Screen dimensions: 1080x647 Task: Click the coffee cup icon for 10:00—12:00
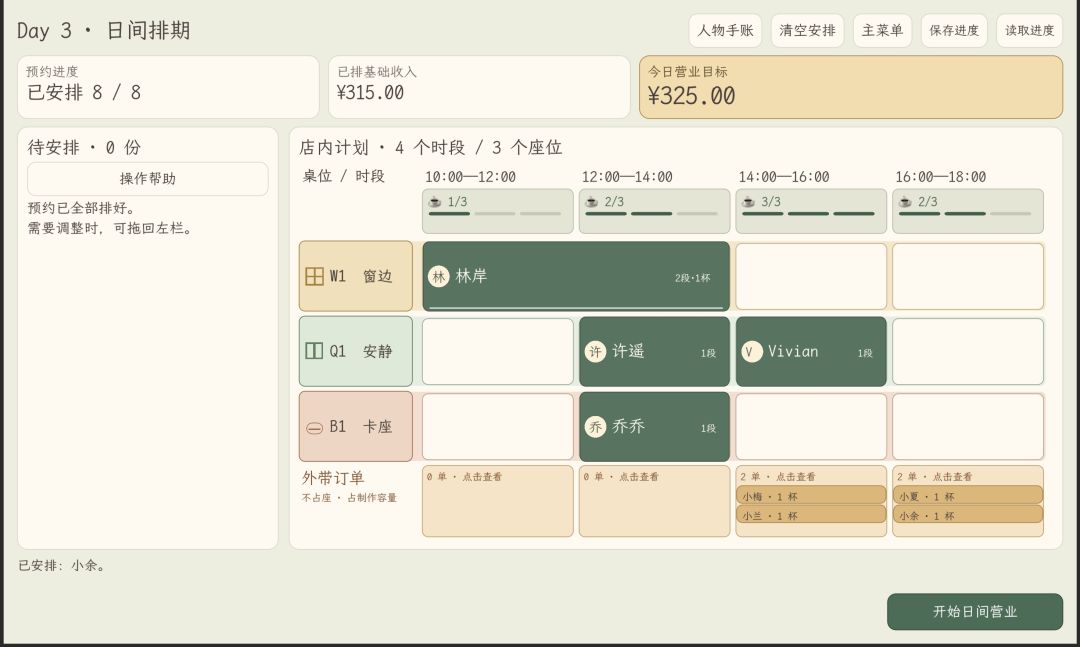click(435, 201)
